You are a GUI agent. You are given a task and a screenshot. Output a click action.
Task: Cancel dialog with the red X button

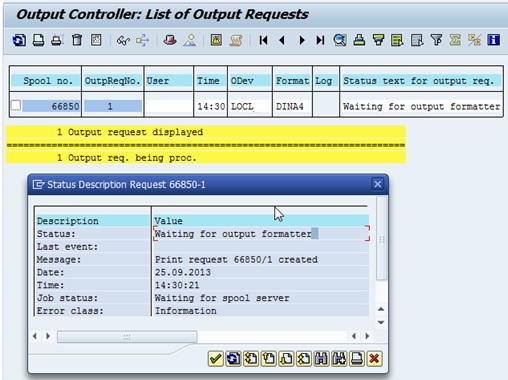(374, 359)
